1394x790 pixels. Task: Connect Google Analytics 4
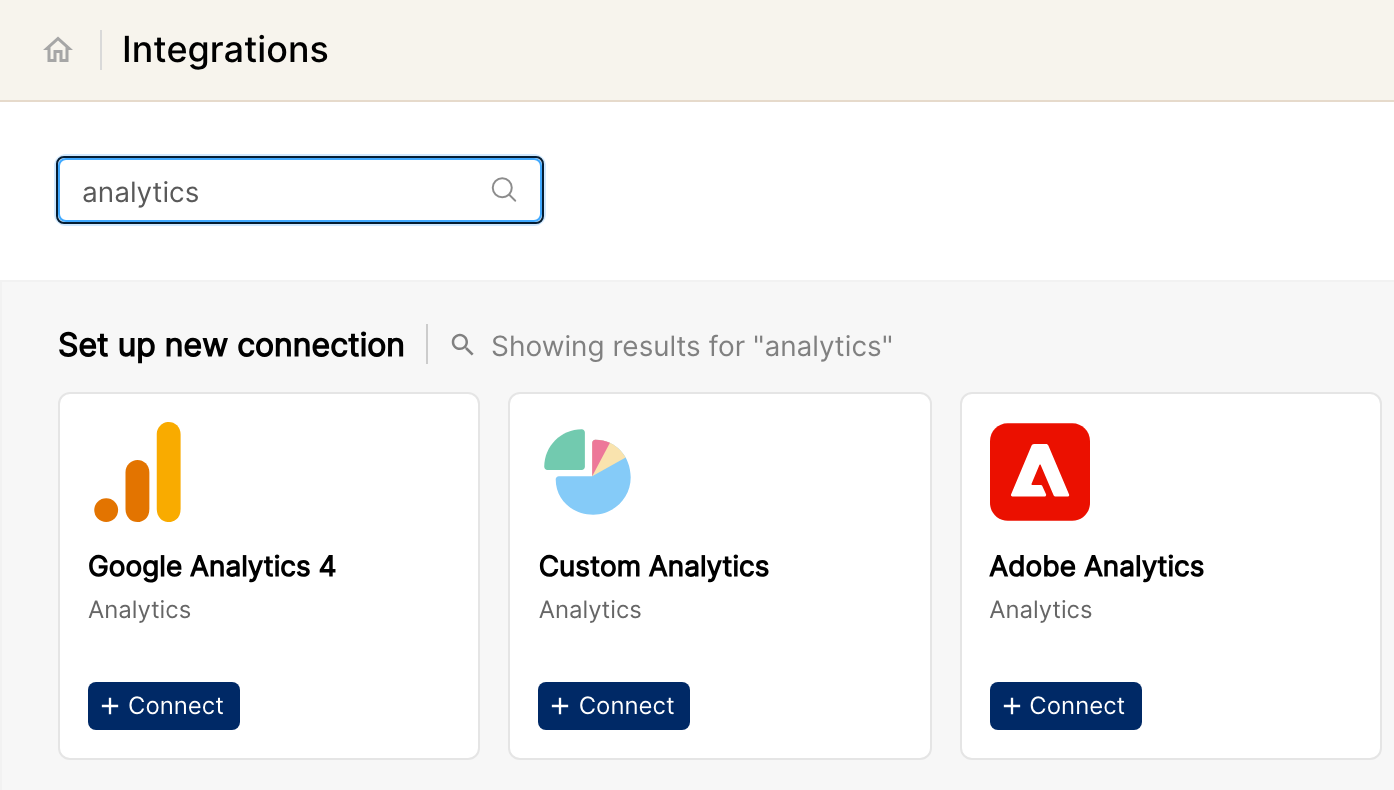pyautogui.click(x=164, y=706)
